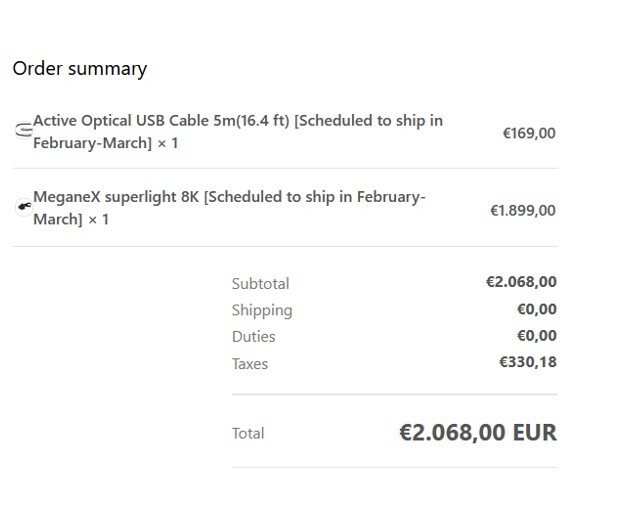The height and width of the screenshot is (525, 632).
Task: Click the Shipping label
Action: pos(262,310)
